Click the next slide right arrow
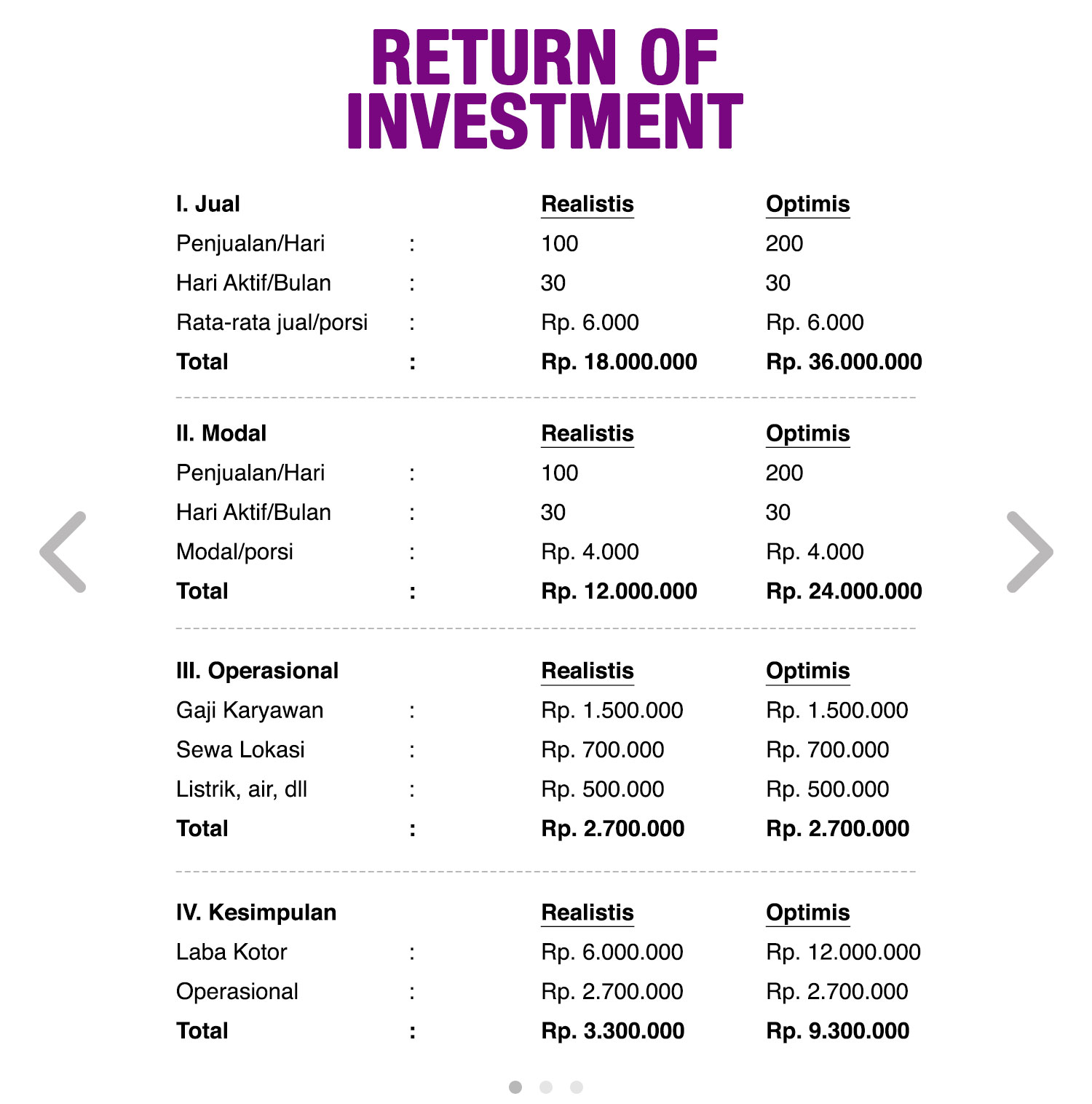 click(1029, 551)
